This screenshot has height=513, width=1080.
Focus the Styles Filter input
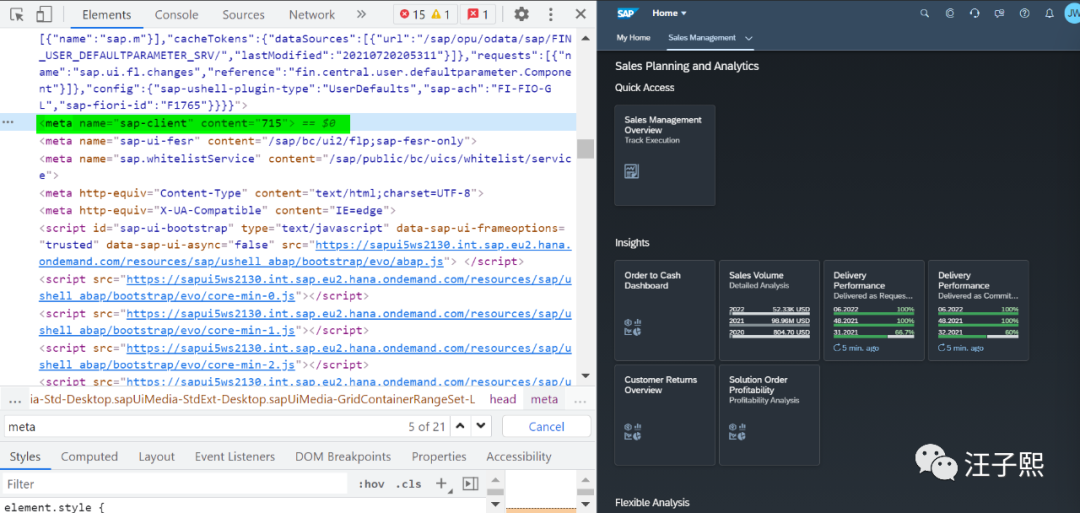176,484
